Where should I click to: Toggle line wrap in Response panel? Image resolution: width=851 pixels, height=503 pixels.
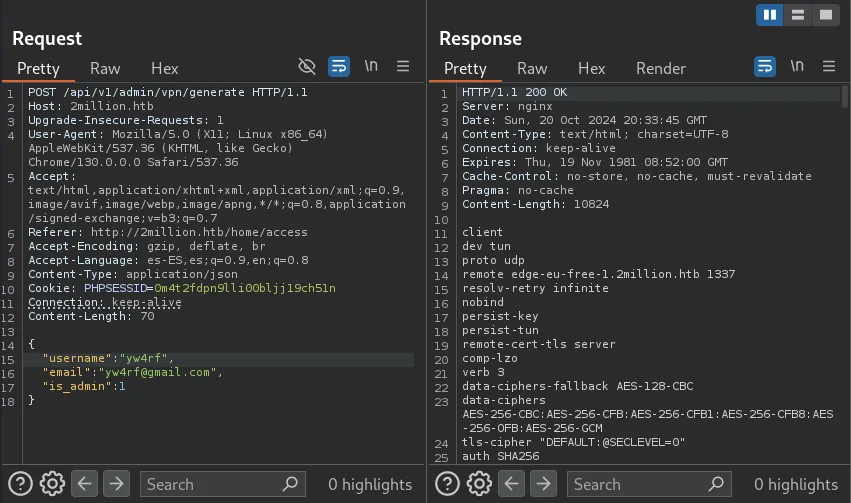tap(765, 67)
